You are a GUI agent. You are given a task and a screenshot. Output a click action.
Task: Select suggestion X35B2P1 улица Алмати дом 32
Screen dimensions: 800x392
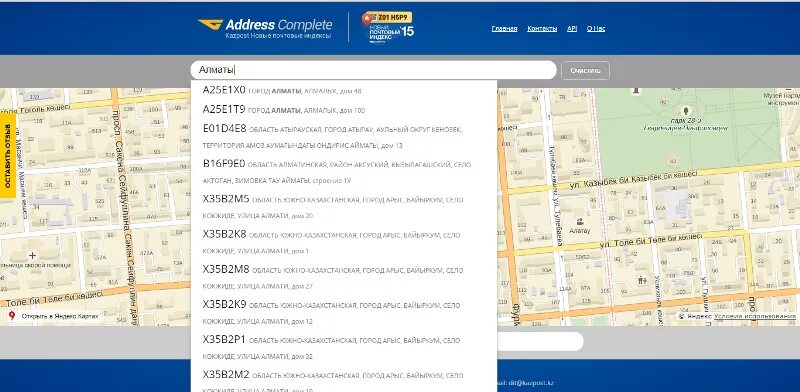(x=344, y=348)
